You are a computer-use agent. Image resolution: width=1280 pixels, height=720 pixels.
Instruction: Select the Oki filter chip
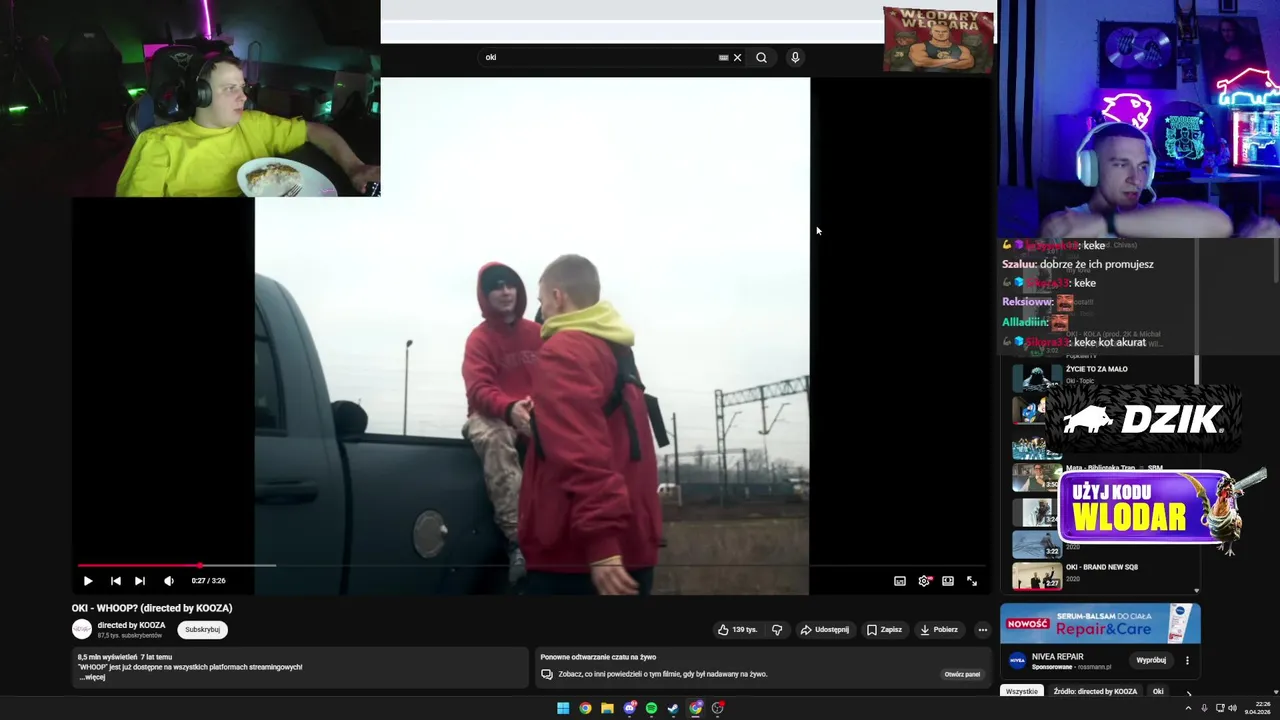(1158, 692)
